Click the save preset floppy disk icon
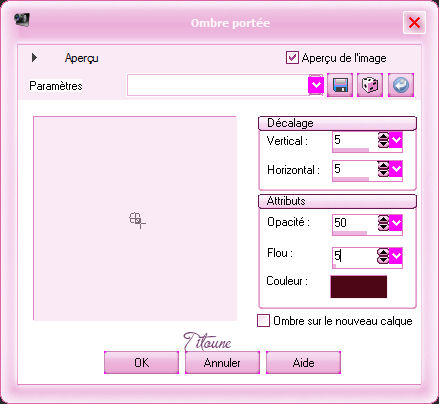 click(x=340, y=85)
